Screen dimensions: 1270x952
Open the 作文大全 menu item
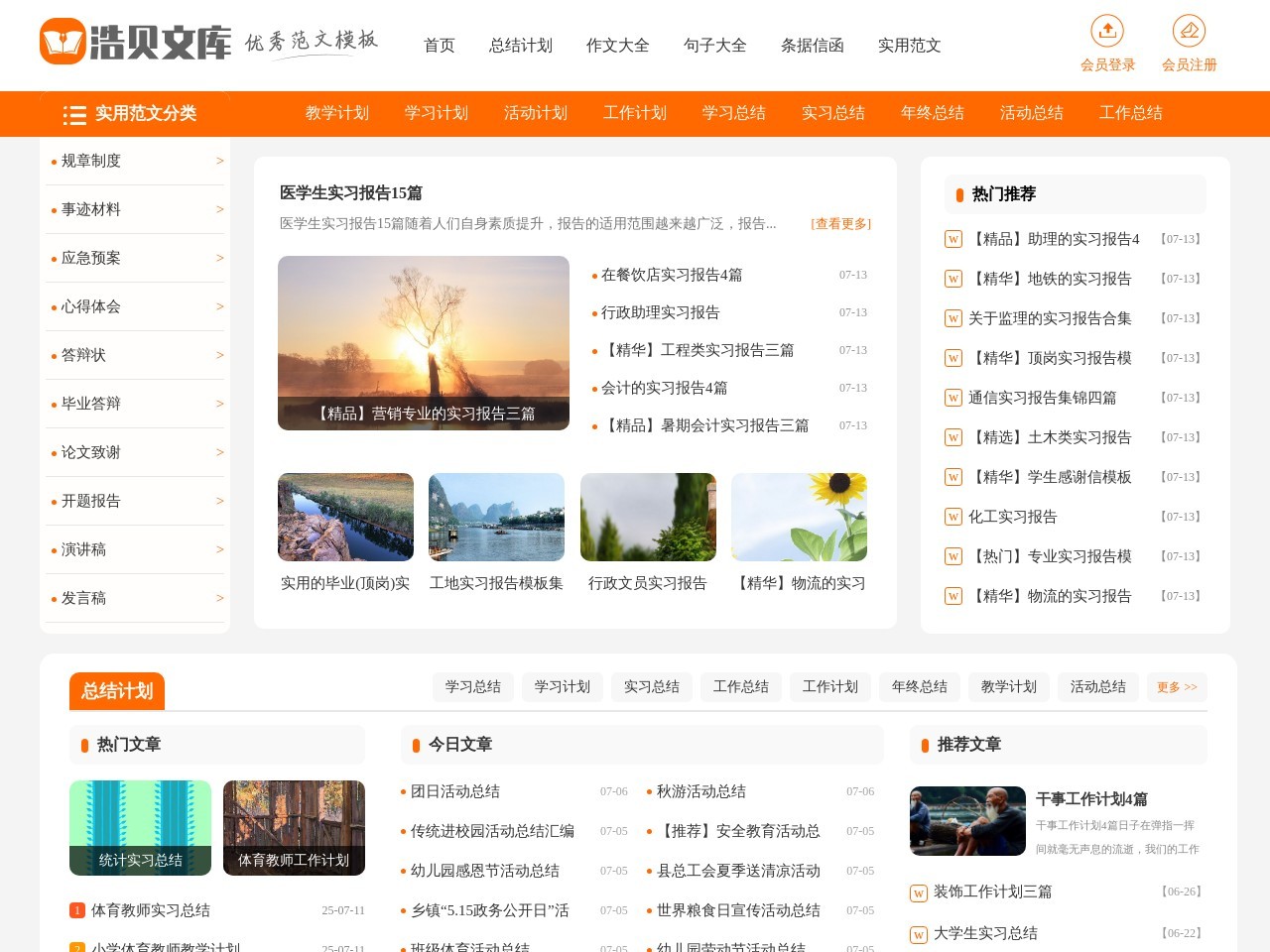point(616,46)
